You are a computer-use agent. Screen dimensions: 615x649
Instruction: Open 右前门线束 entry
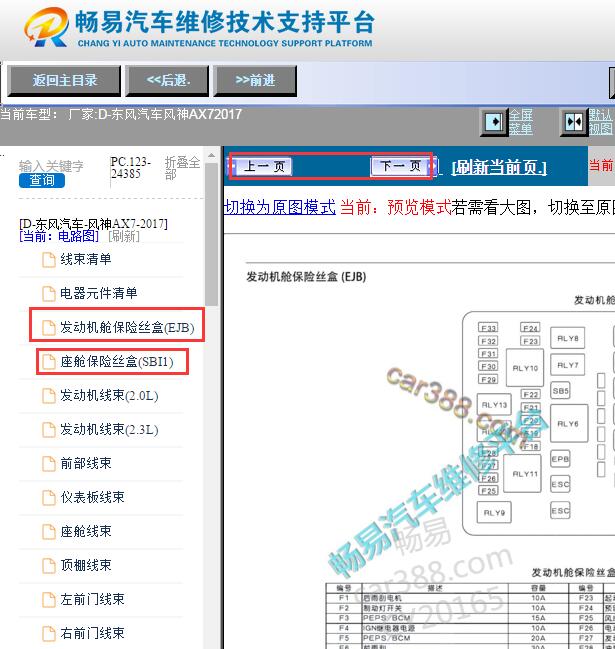click(92, 633)
